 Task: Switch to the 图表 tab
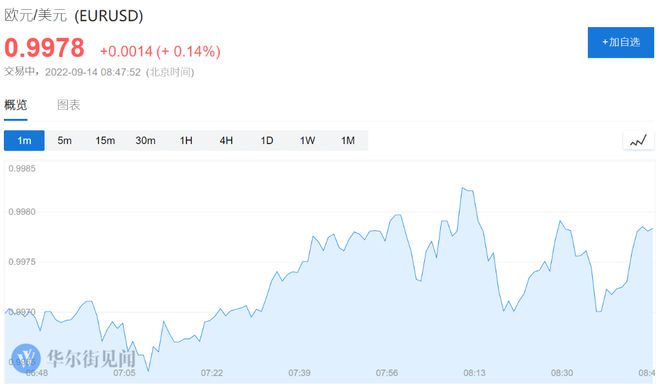click(69, 105)
